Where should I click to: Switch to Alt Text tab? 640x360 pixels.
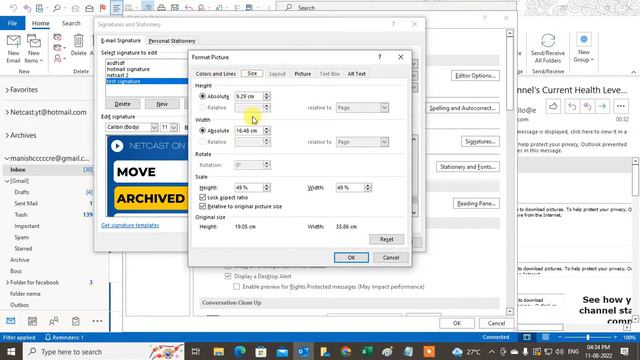click(x=356, y=74)
